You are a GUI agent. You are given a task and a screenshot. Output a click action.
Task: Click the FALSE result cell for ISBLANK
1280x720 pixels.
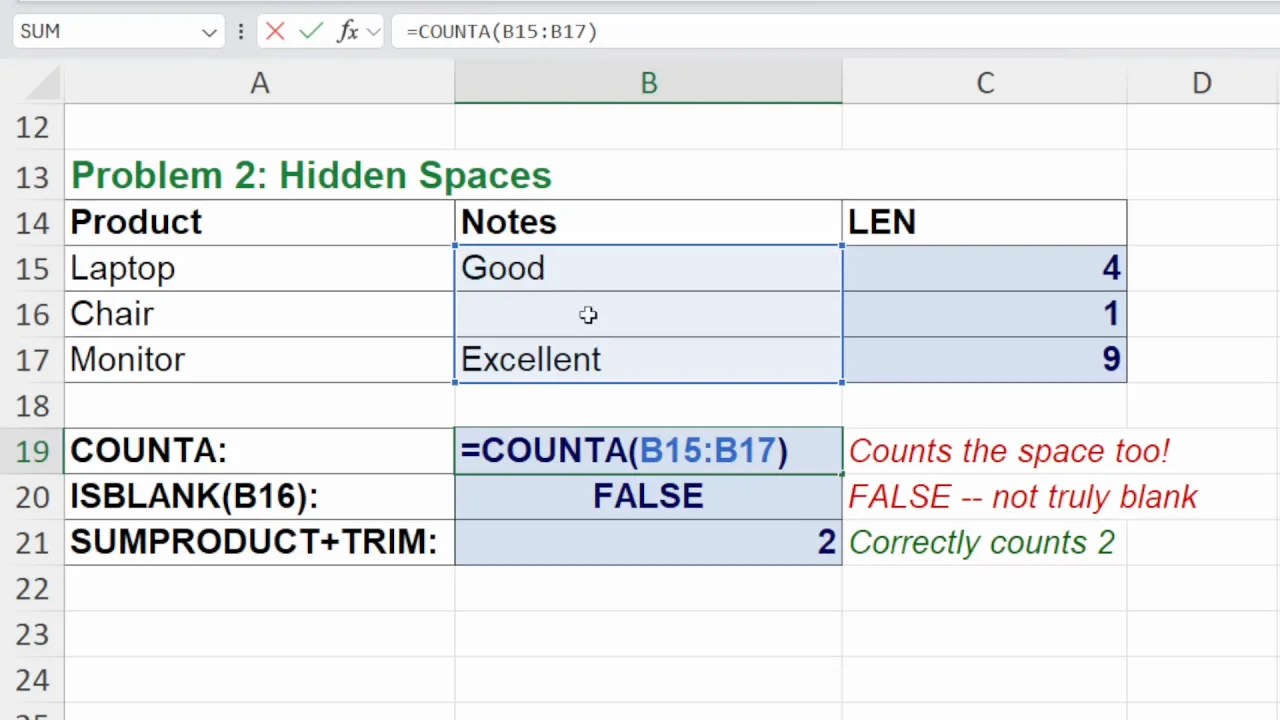(648, 497)
